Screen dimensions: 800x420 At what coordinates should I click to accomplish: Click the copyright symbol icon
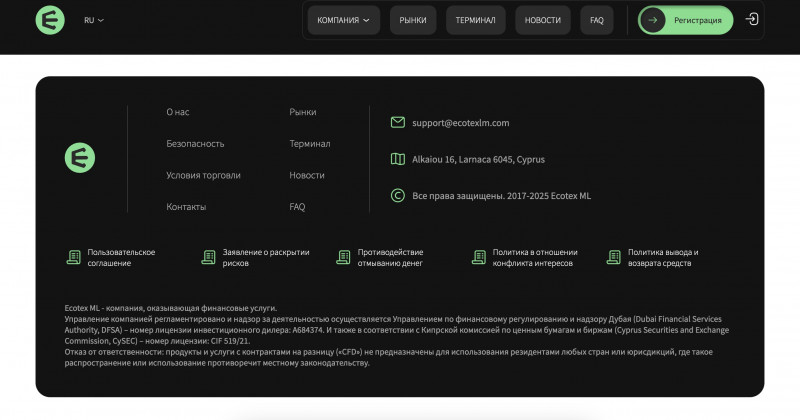coord(398,195)
